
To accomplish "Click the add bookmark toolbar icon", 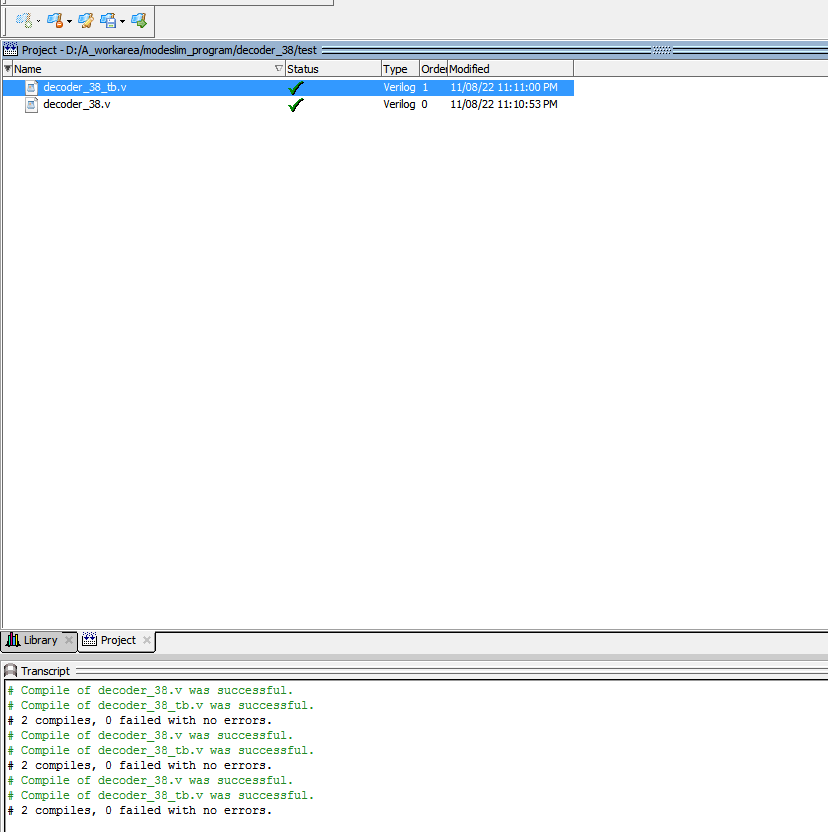I will (24, 20).
